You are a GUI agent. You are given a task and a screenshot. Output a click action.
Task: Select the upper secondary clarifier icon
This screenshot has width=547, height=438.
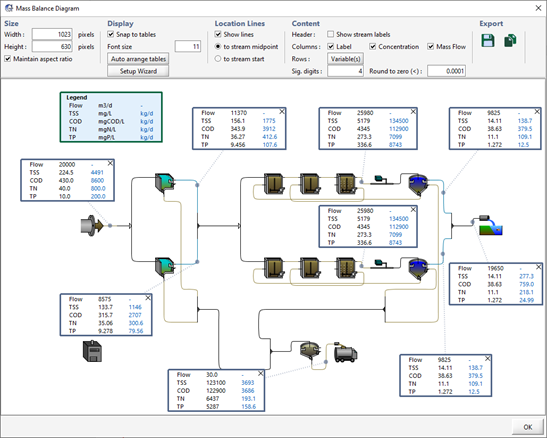[x=418, y=184]
